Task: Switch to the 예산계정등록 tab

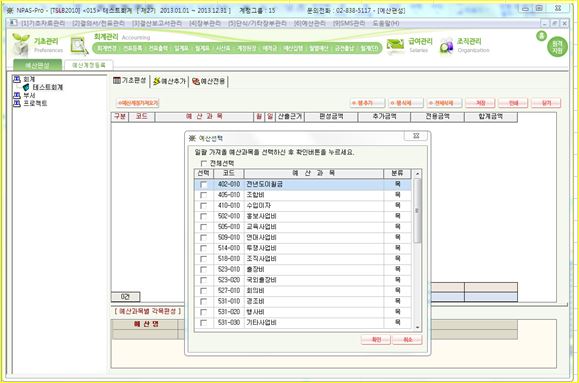Action: tap(89, 65)
